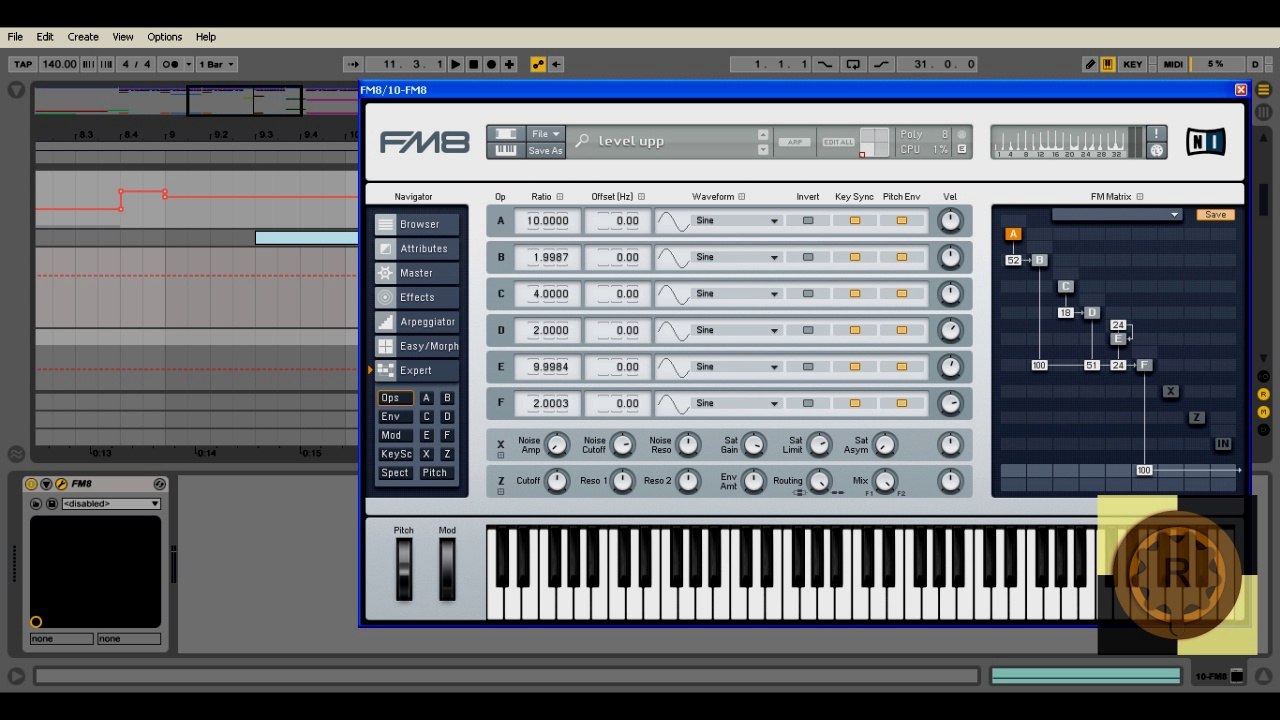The height and width of the screenshot is (720, 1280).
Task: Open the Attributes page in Navigator
Action: pyautogui.click(x=417, y=249)
